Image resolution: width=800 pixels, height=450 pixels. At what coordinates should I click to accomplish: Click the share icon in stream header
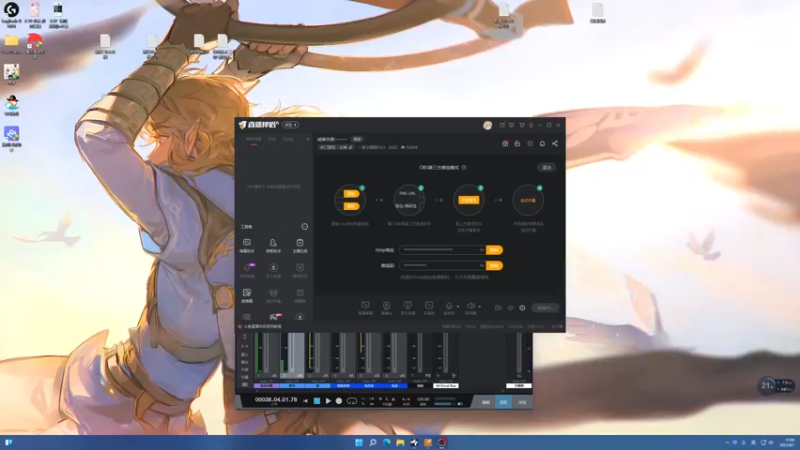click(555, 144)
